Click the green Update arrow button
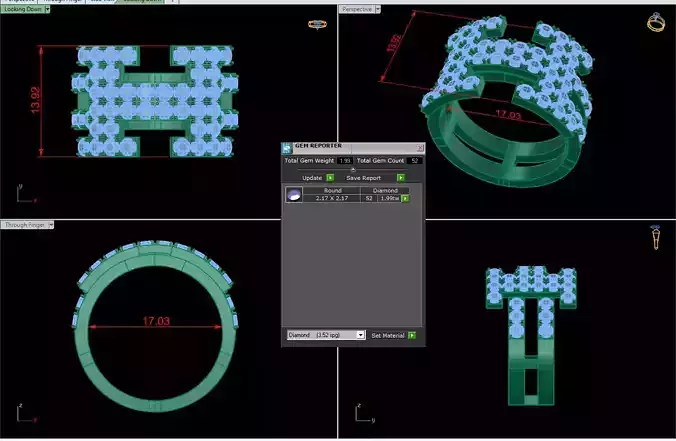 click(330, 178)
